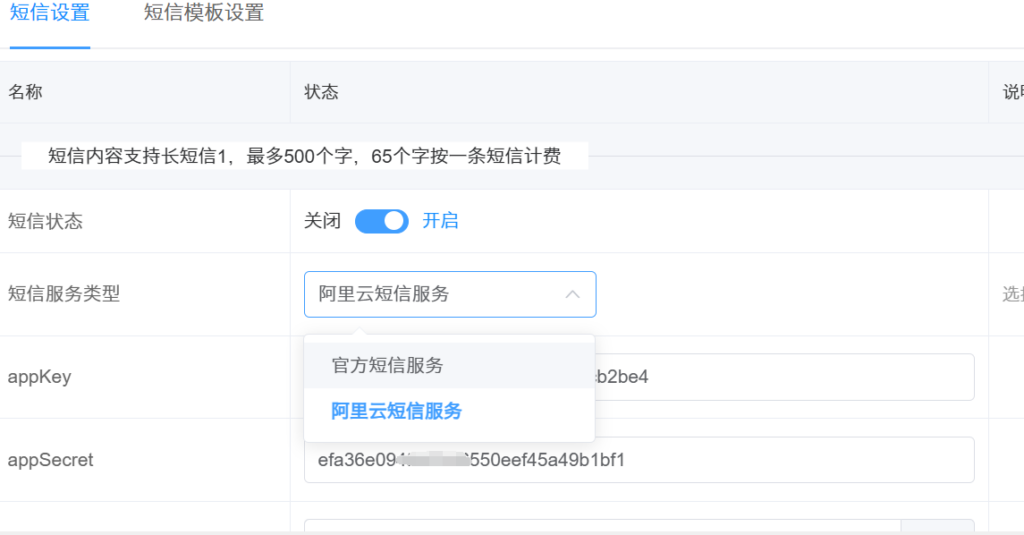This screenshot has width=1024, height=535.
Task: Toggle the 短信状态 switch
Action: 382,221
